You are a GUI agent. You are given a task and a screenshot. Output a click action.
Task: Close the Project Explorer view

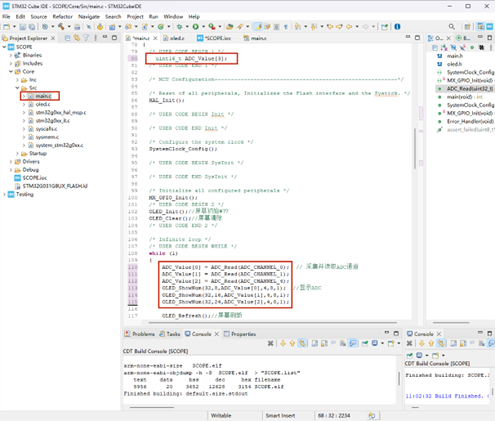pos(53,38)
